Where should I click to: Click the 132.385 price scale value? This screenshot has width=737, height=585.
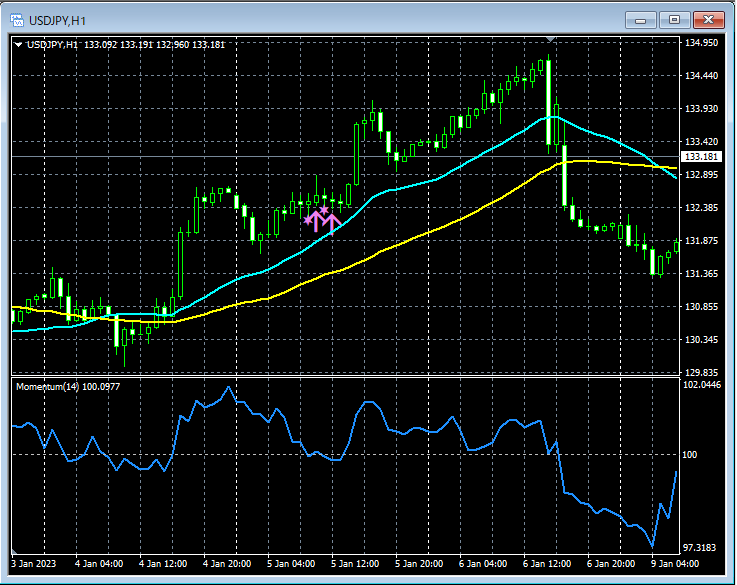click(x=701, y=208)
